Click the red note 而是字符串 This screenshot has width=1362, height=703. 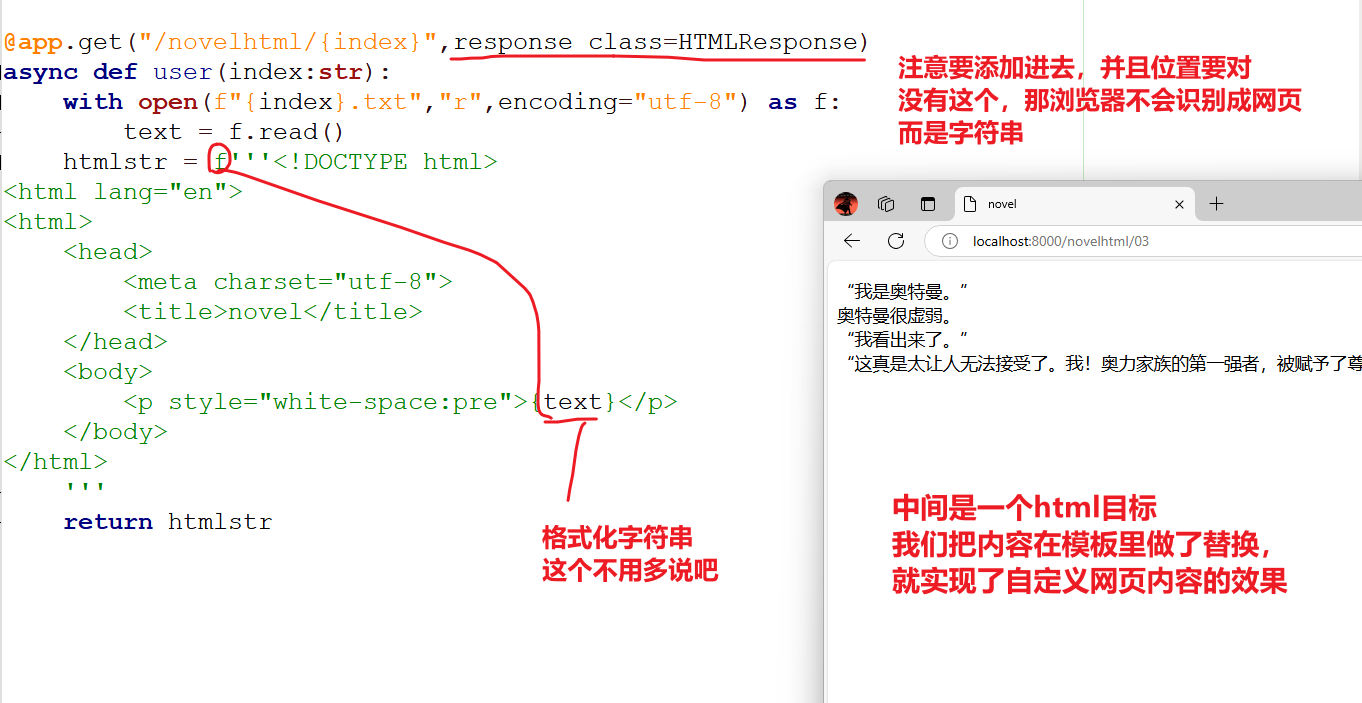(960, 133)
